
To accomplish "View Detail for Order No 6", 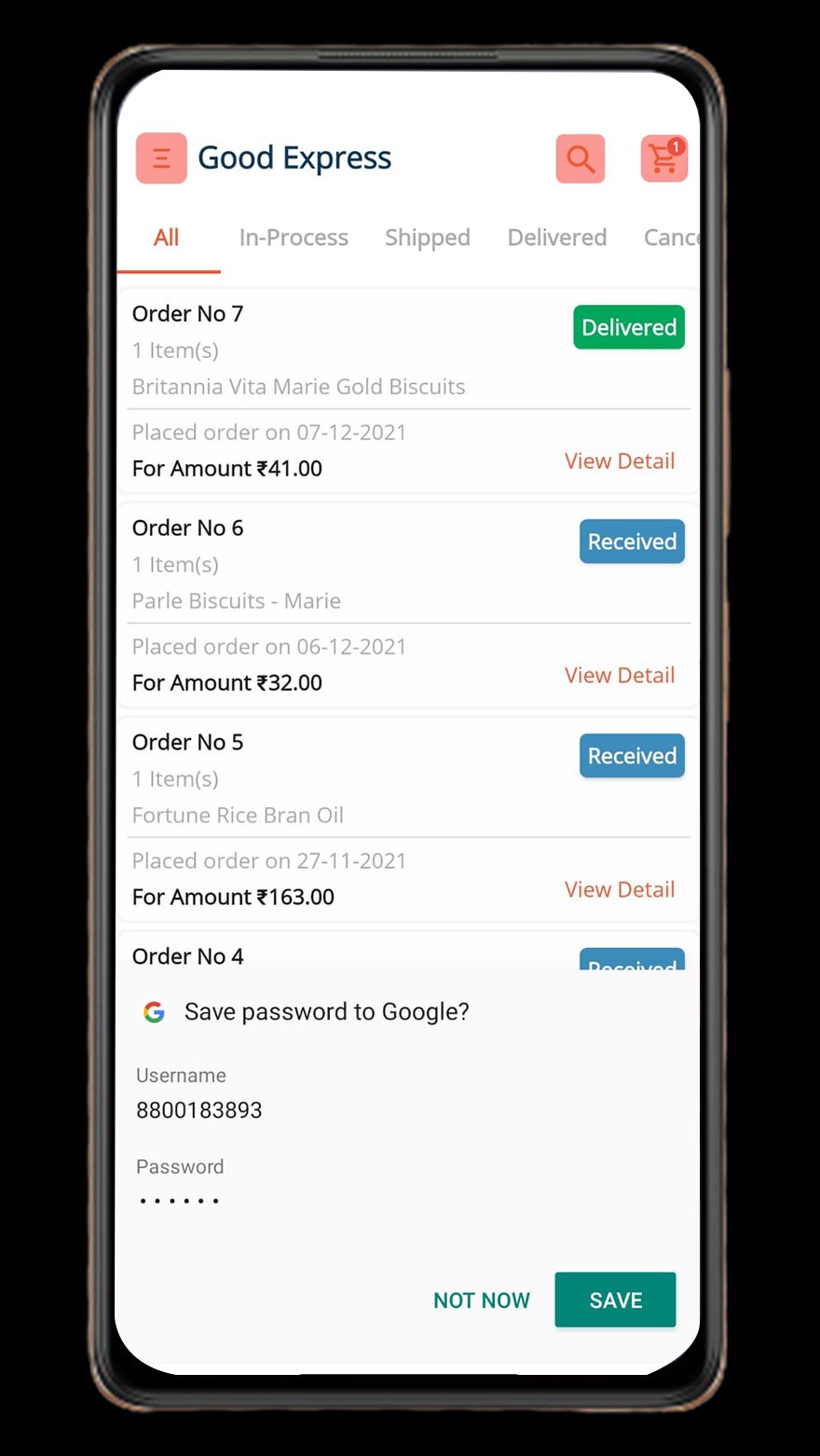I will (x=620, y=676).
